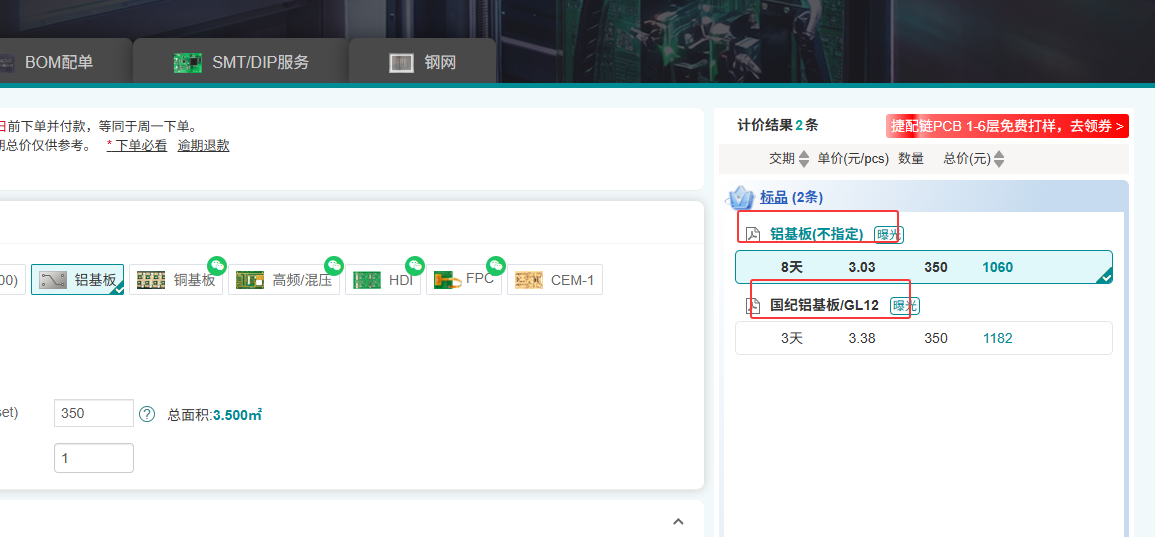Select the 3天 1182 quote row

924,338
